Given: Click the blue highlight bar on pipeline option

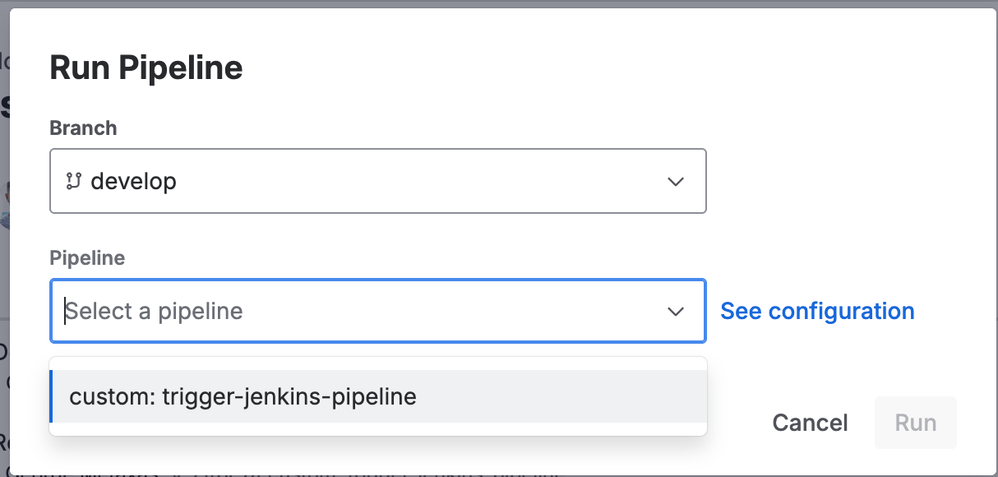Looking at the screenshot, I should [51, 396].
